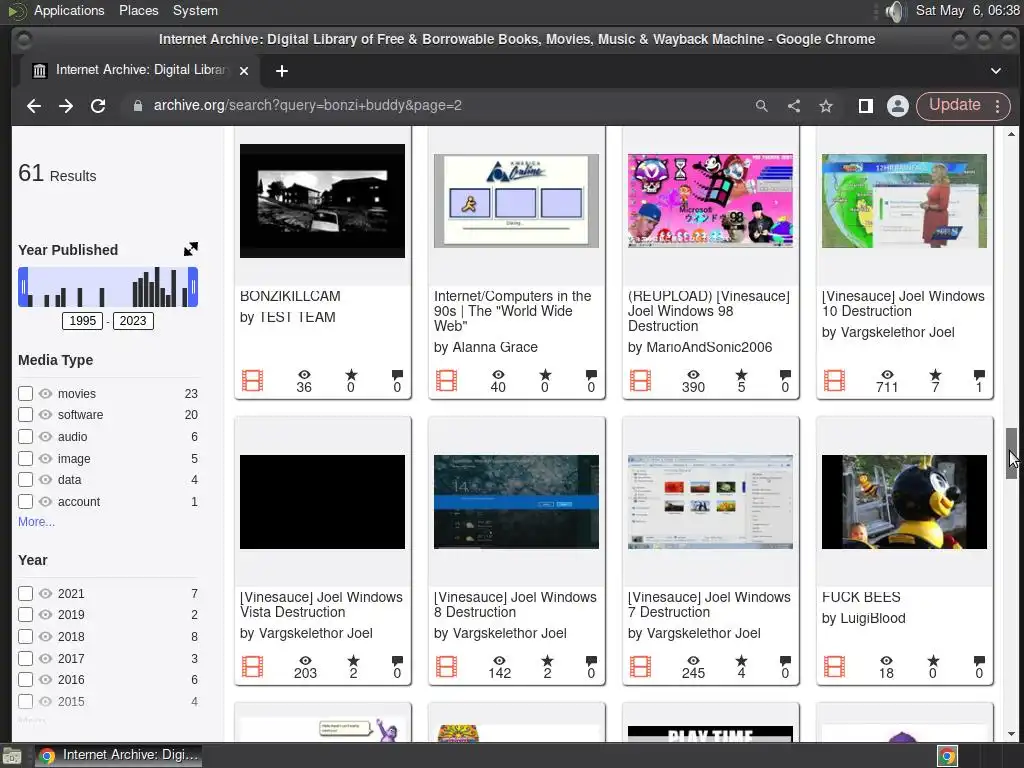The width and height of the screenshot is (1024, 768).
Task: Open the FUCK BEES item title
Action: pos(861,597)
